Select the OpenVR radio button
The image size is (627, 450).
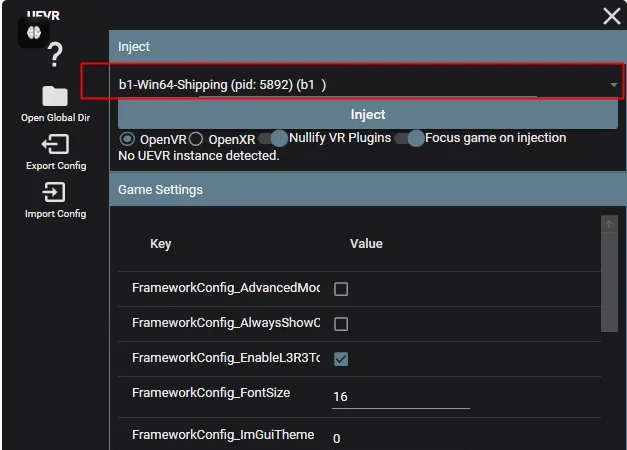[x=127, y=138]
